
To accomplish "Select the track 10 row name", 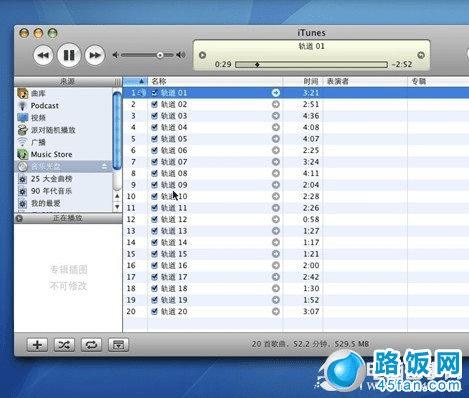I will 174,196.
